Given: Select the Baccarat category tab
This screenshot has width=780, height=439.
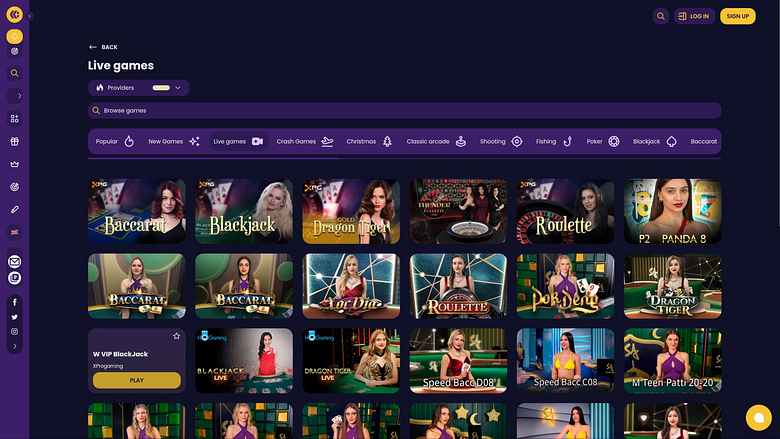Looking at the screenshot, I should tap(704, 142).
